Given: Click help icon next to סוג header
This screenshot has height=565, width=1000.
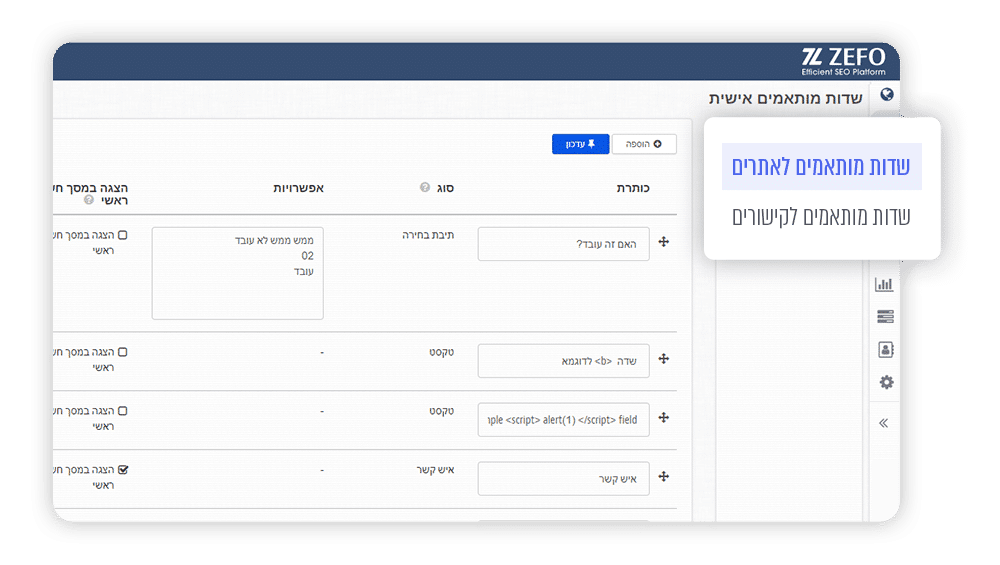Looking at the screenshot, I should 425,187.
